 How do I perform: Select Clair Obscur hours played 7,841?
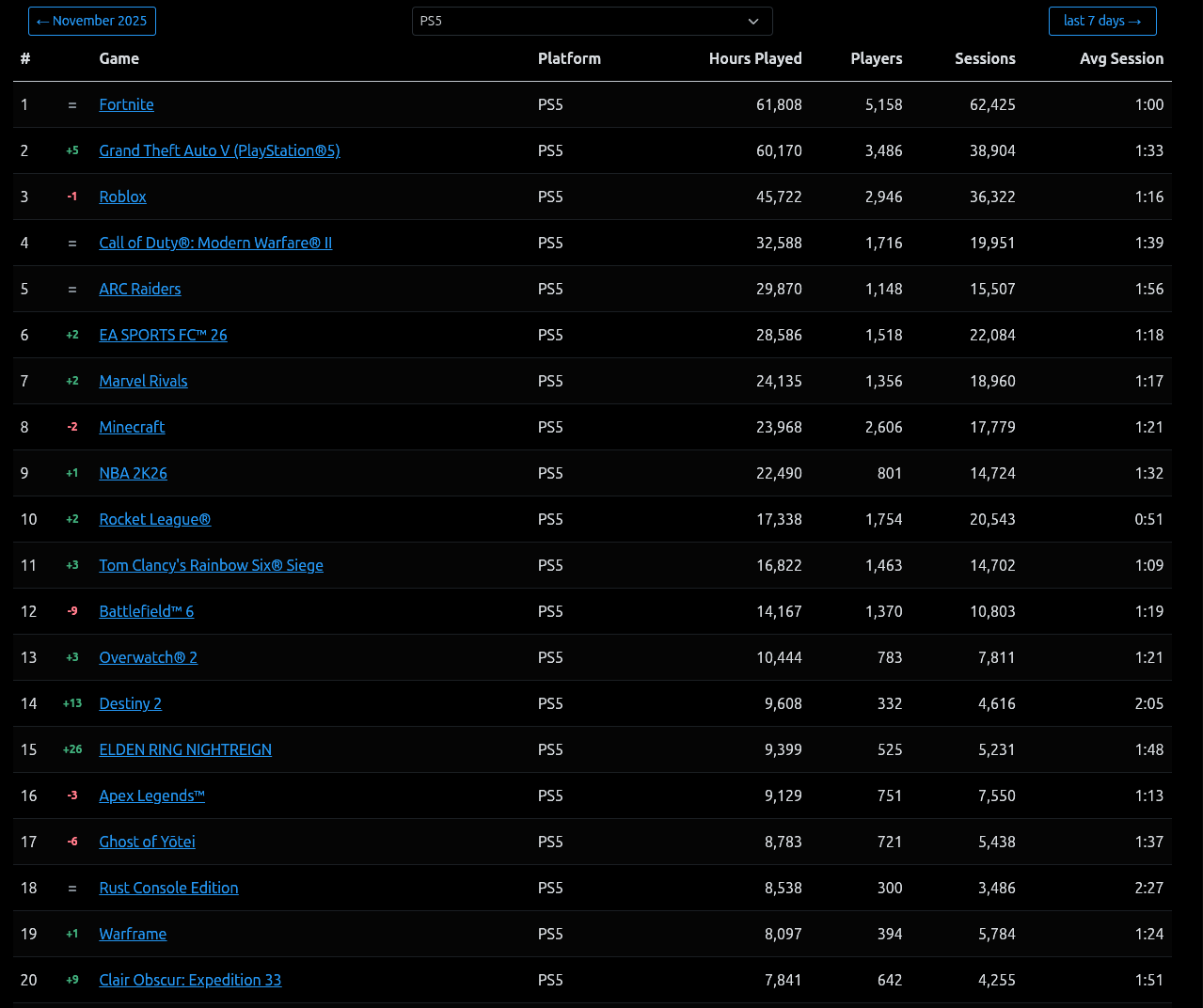pos(783,980)
